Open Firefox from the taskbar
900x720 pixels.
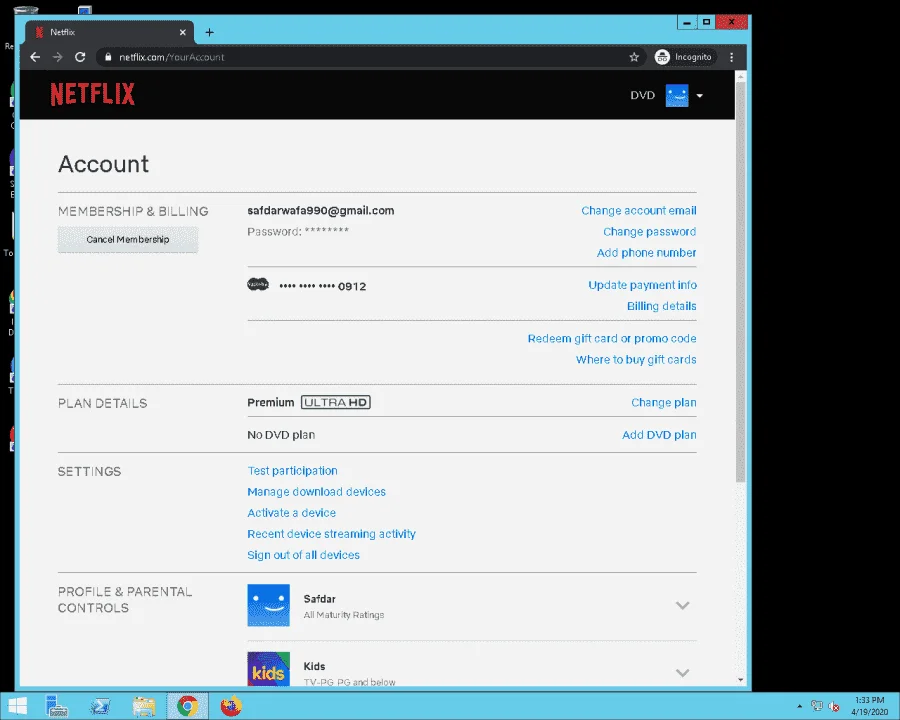click(x=231, y=706)
